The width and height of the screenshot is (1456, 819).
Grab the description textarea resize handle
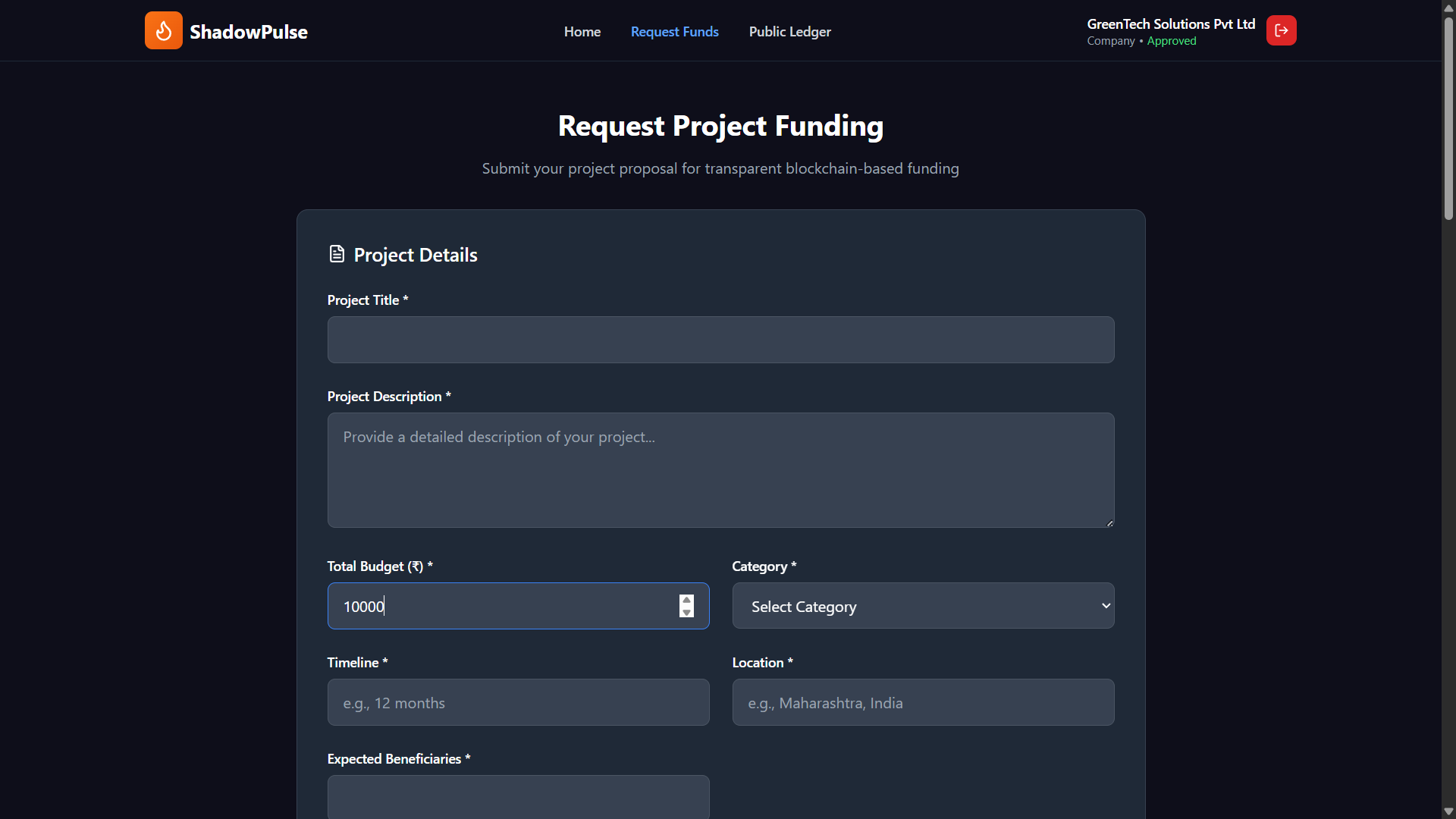[x=1109, y=522]
